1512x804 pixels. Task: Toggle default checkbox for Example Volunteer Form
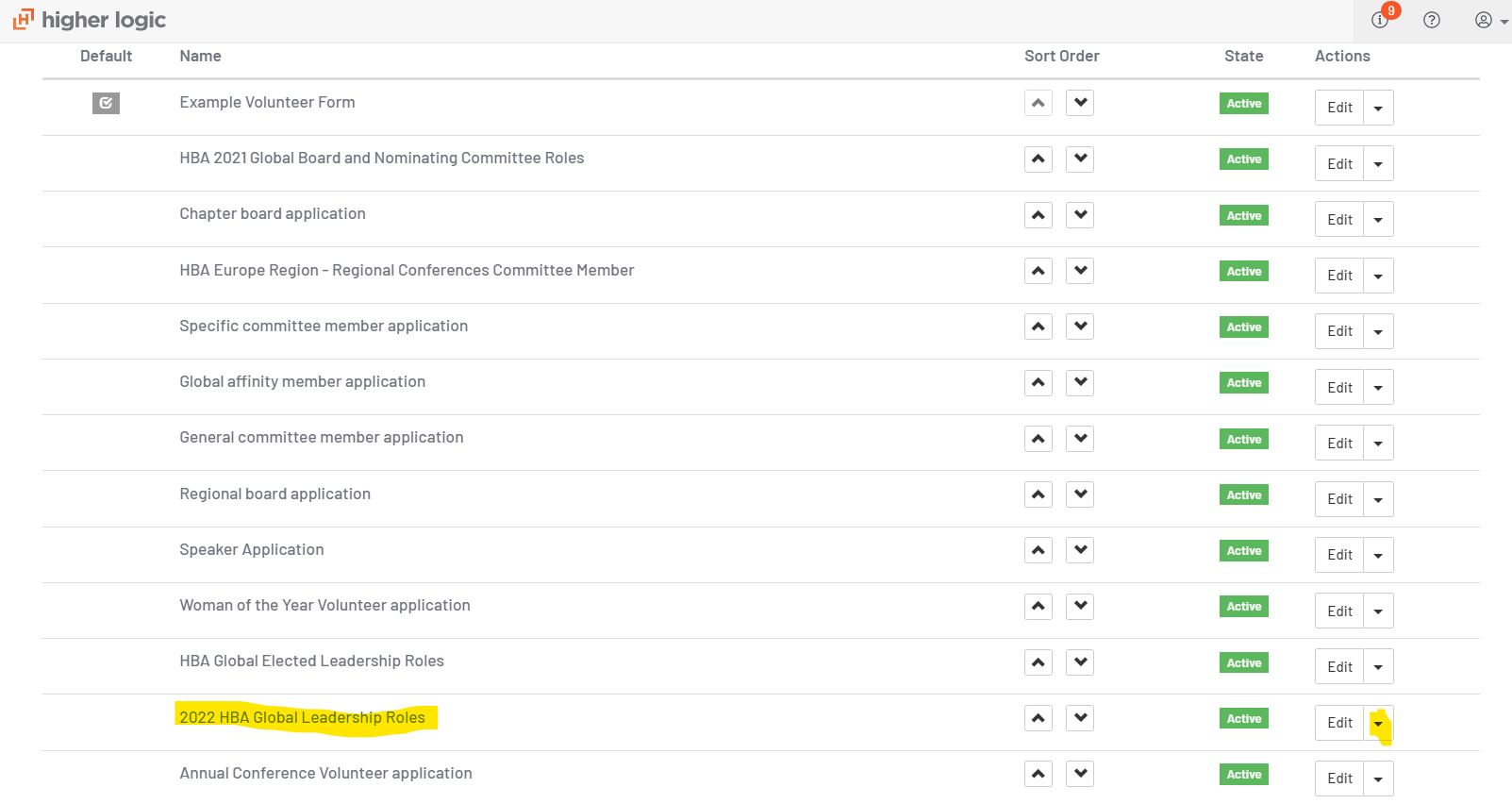coord(106,103)
